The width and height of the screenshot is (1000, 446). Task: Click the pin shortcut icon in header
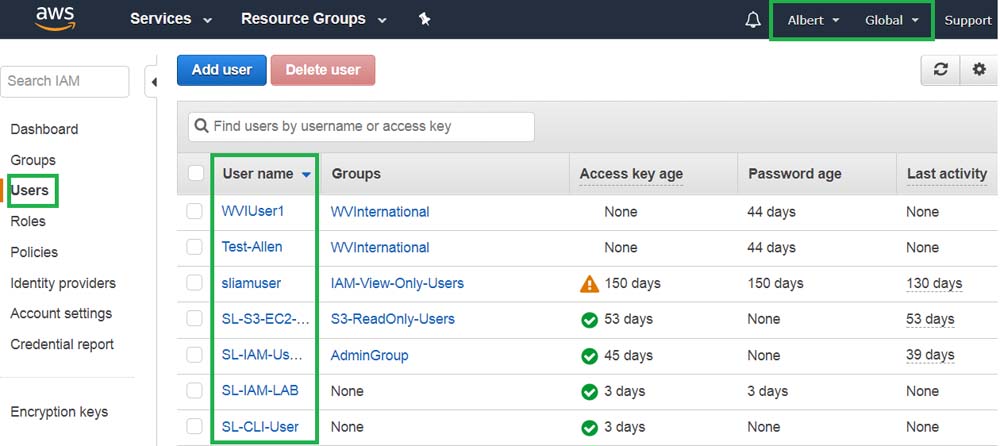tap(424, 20)
